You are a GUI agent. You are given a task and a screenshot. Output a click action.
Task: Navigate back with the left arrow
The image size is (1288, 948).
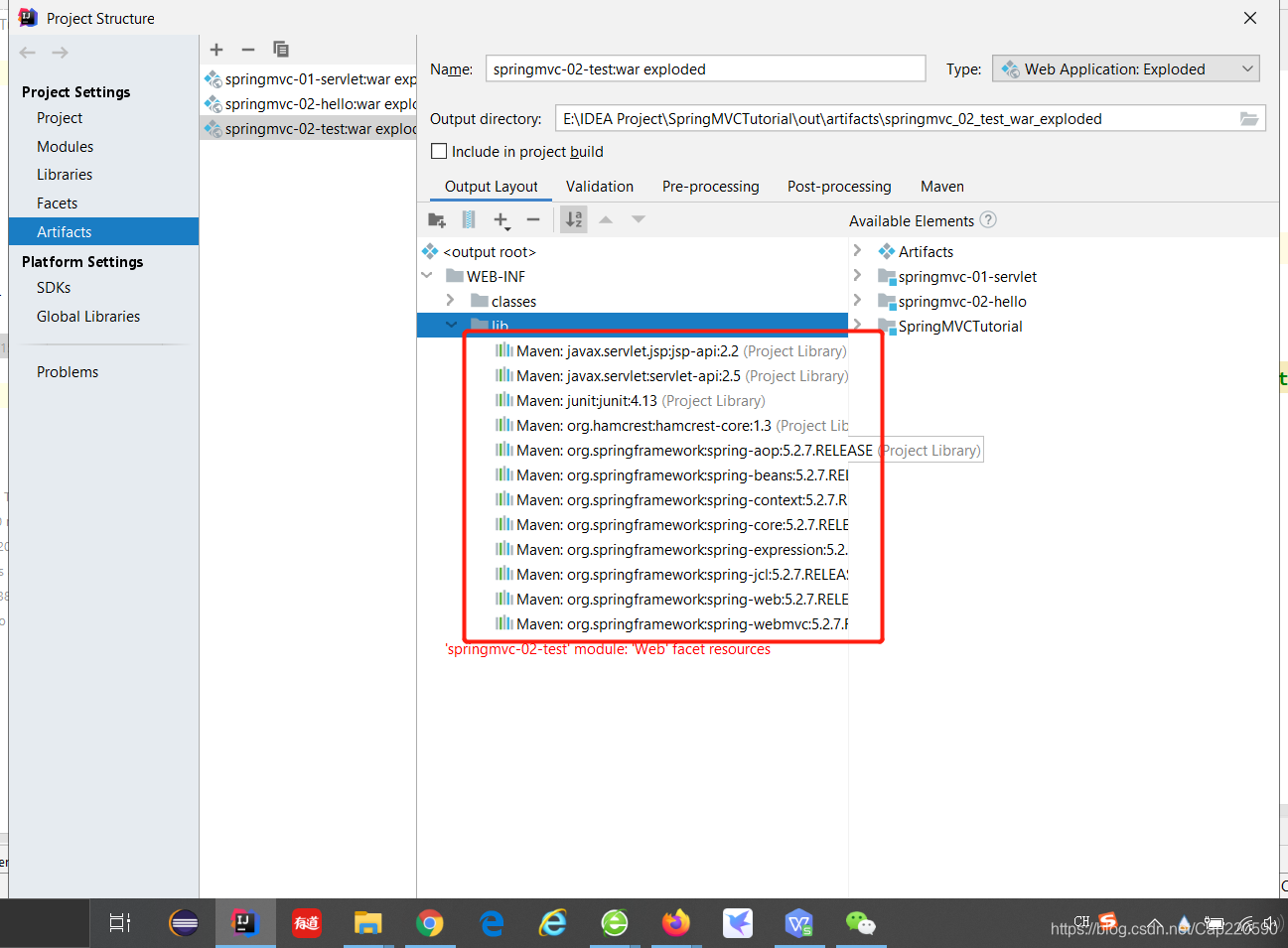click(x=28, y=53)
